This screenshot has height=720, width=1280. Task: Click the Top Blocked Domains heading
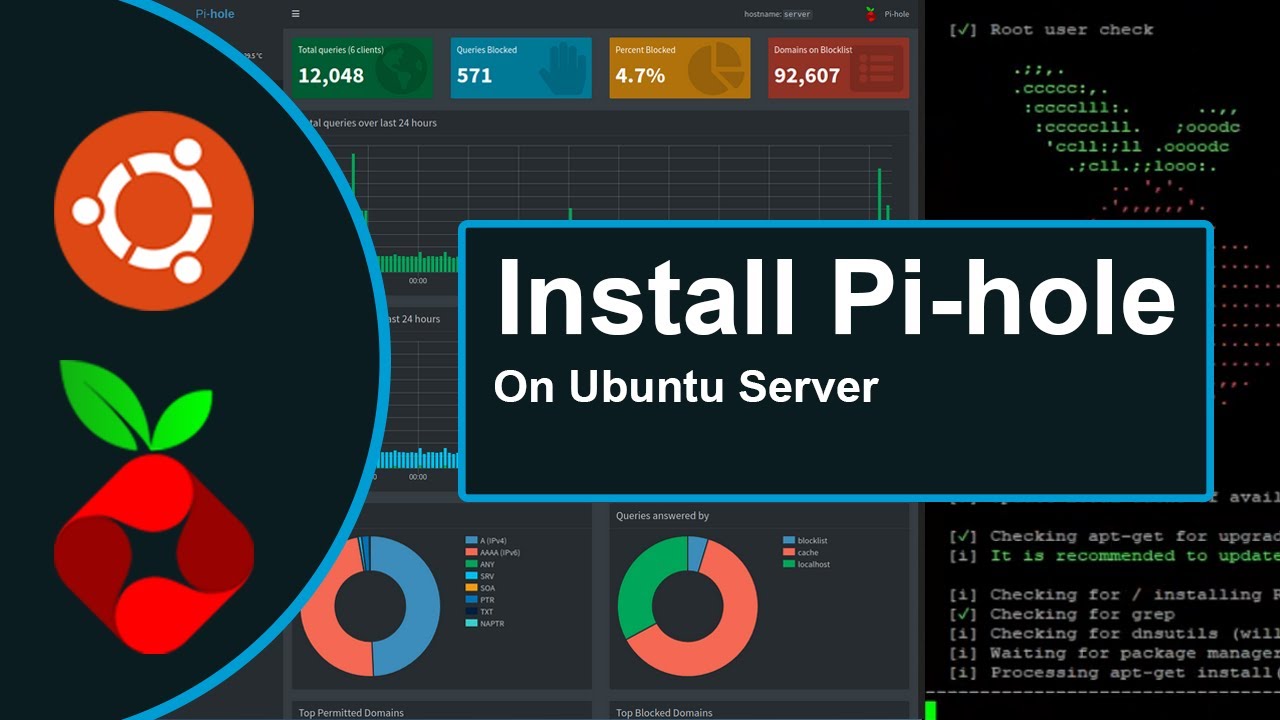coord(664,713)
